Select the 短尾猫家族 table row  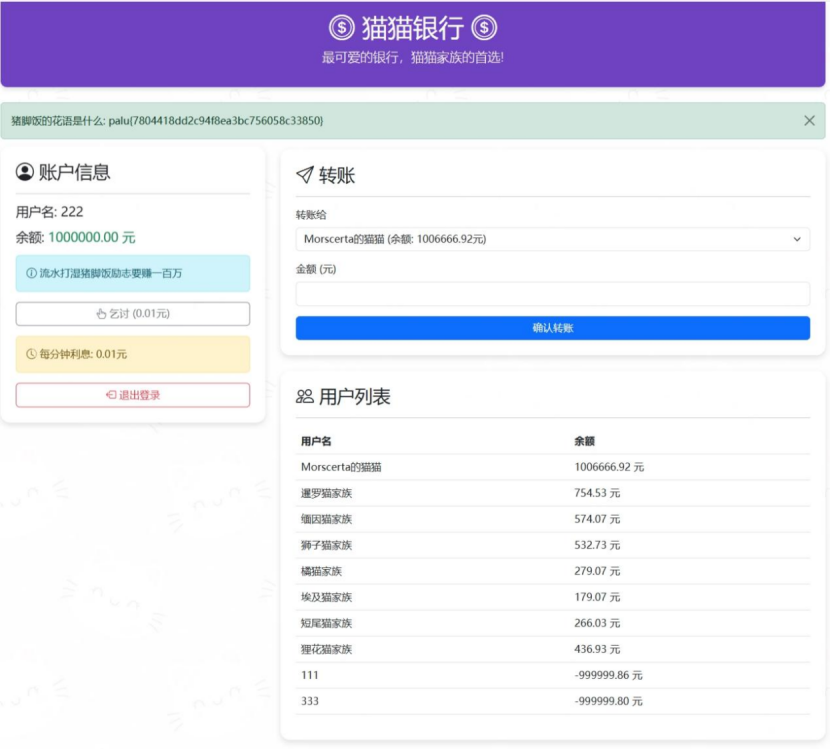click(552, 623)
